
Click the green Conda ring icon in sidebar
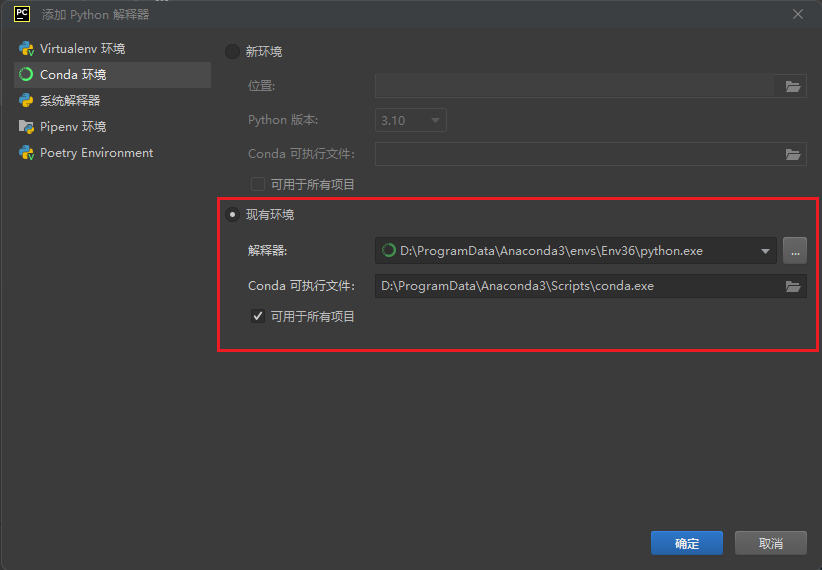(x=26, y=74)
